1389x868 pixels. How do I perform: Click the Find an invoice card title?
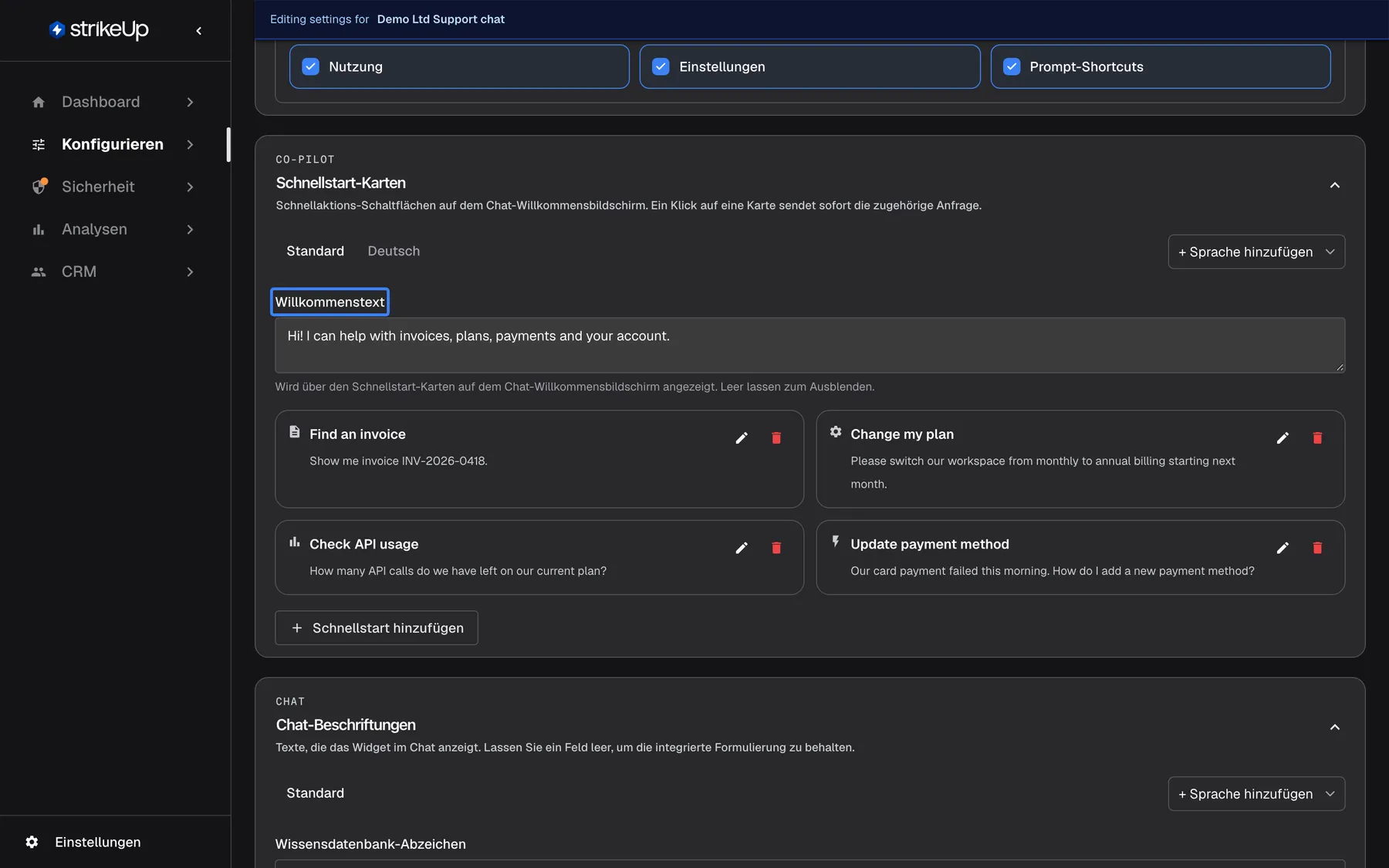tap(358, 434)
